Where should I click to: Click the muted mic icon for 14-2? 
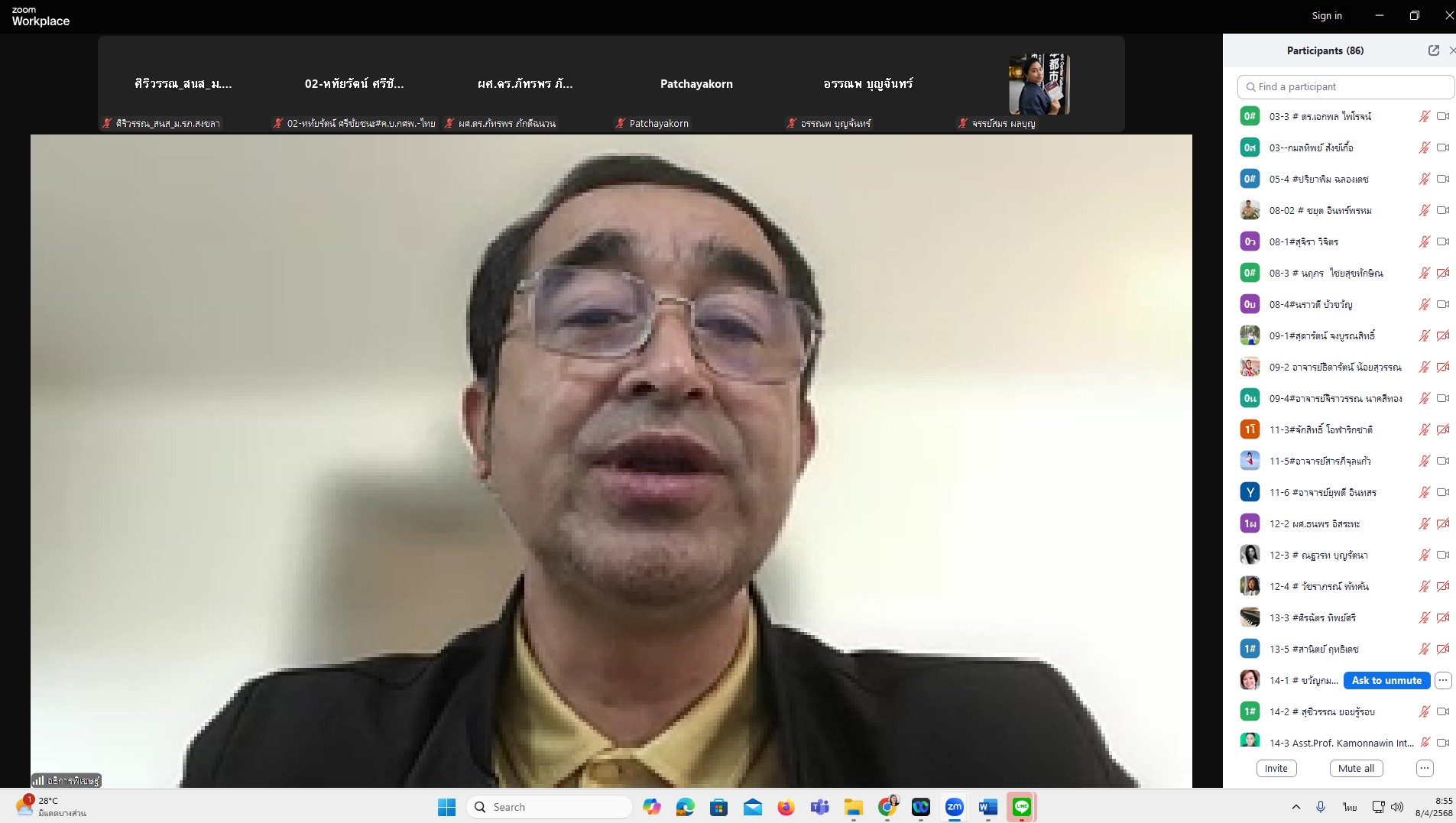(1425, 711)
